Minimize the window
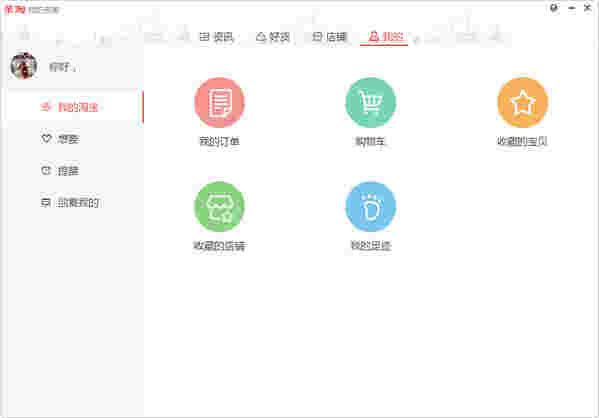 [x=571, y=8]
